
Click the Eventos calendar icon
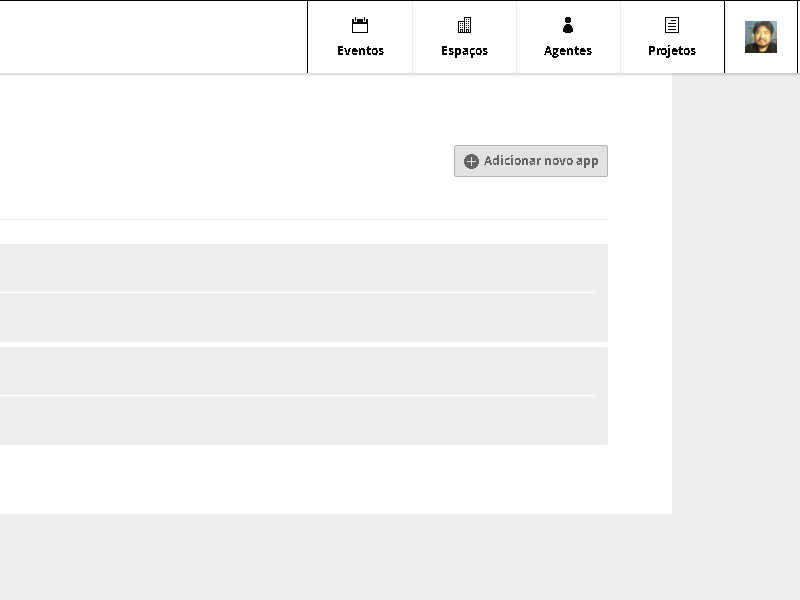(x=360, y=26)
